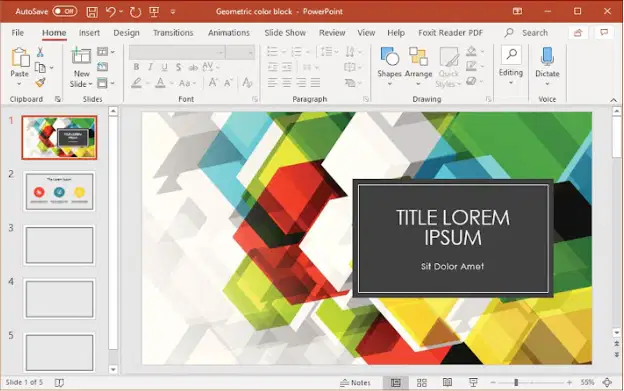
Task: Toggle the Notes pane
Action: [355, 383]
